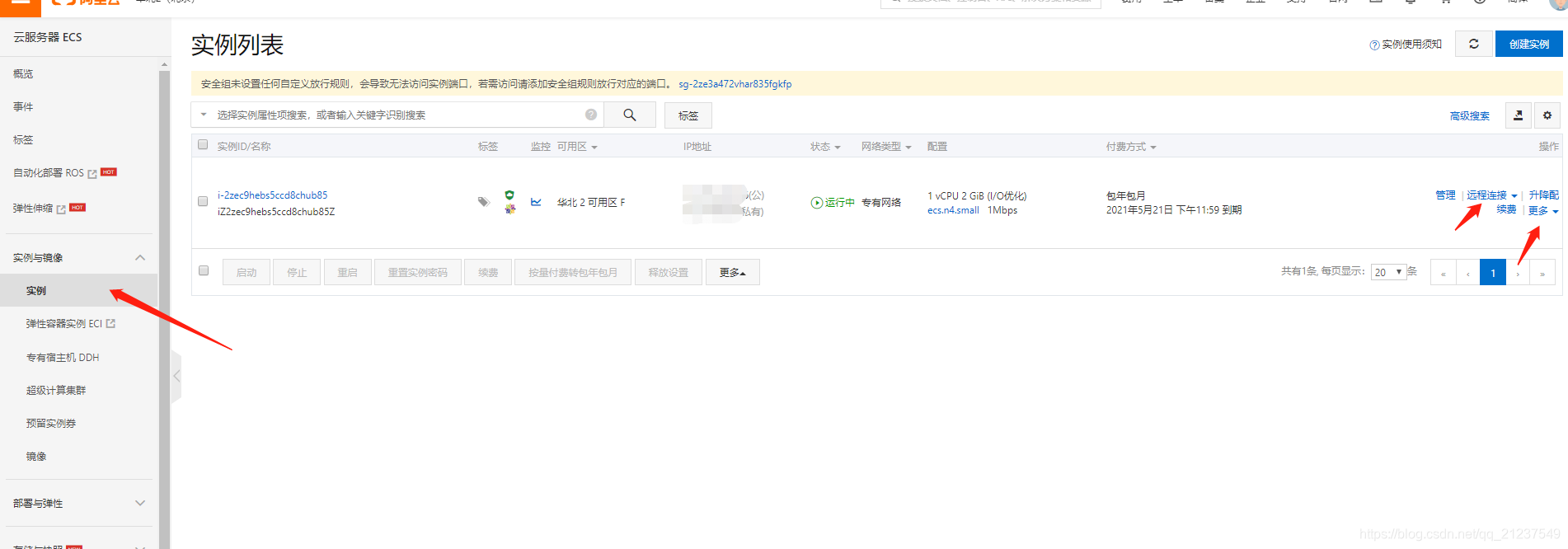
Task: Click the external link icon beside 弹性容器实例 ECI
Action: point(110,324)
